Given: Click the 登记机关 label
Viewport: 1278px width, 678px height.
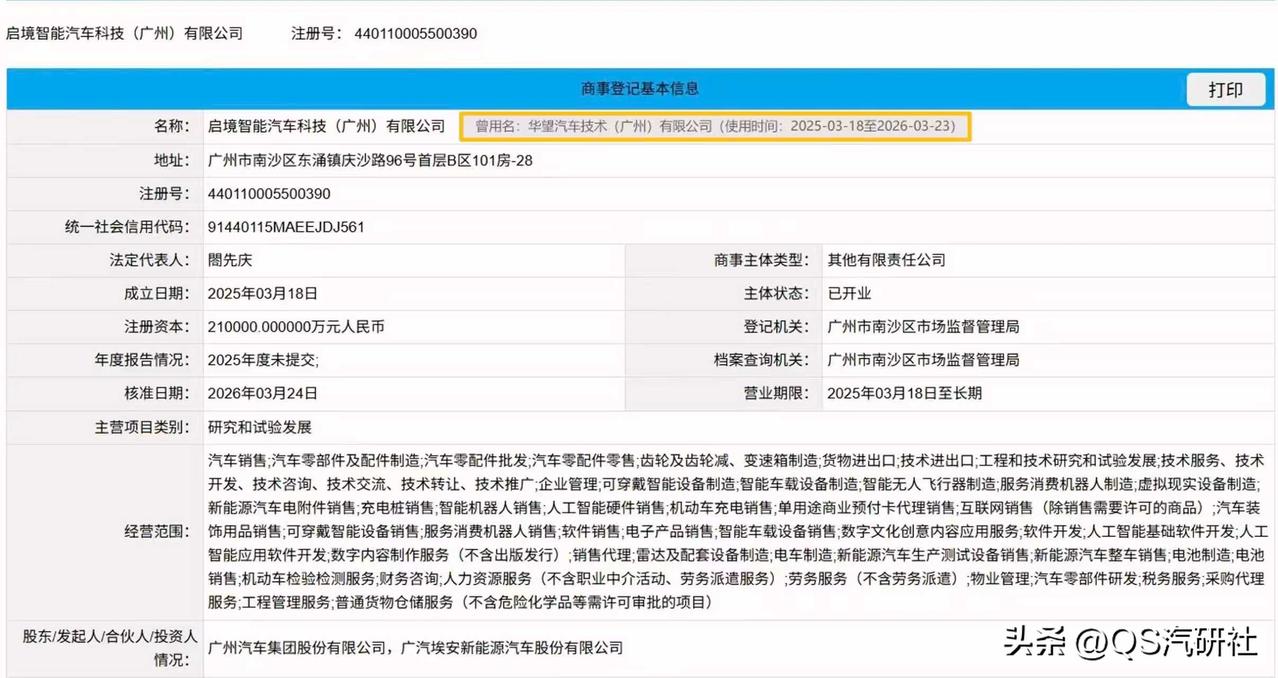Looking at the screenshot, I should click(777, 327).
